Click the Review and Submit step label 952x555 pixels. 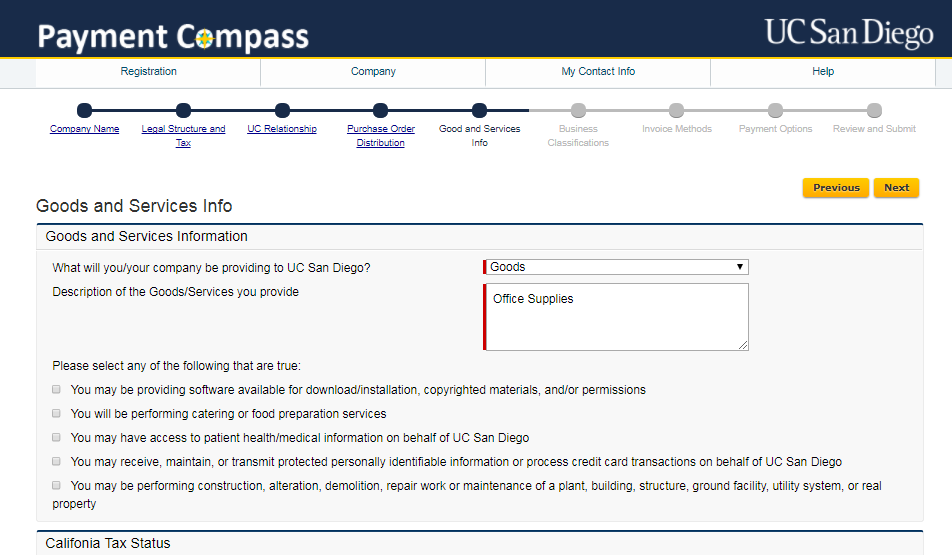pyautogui.click(x=874, y=129)
